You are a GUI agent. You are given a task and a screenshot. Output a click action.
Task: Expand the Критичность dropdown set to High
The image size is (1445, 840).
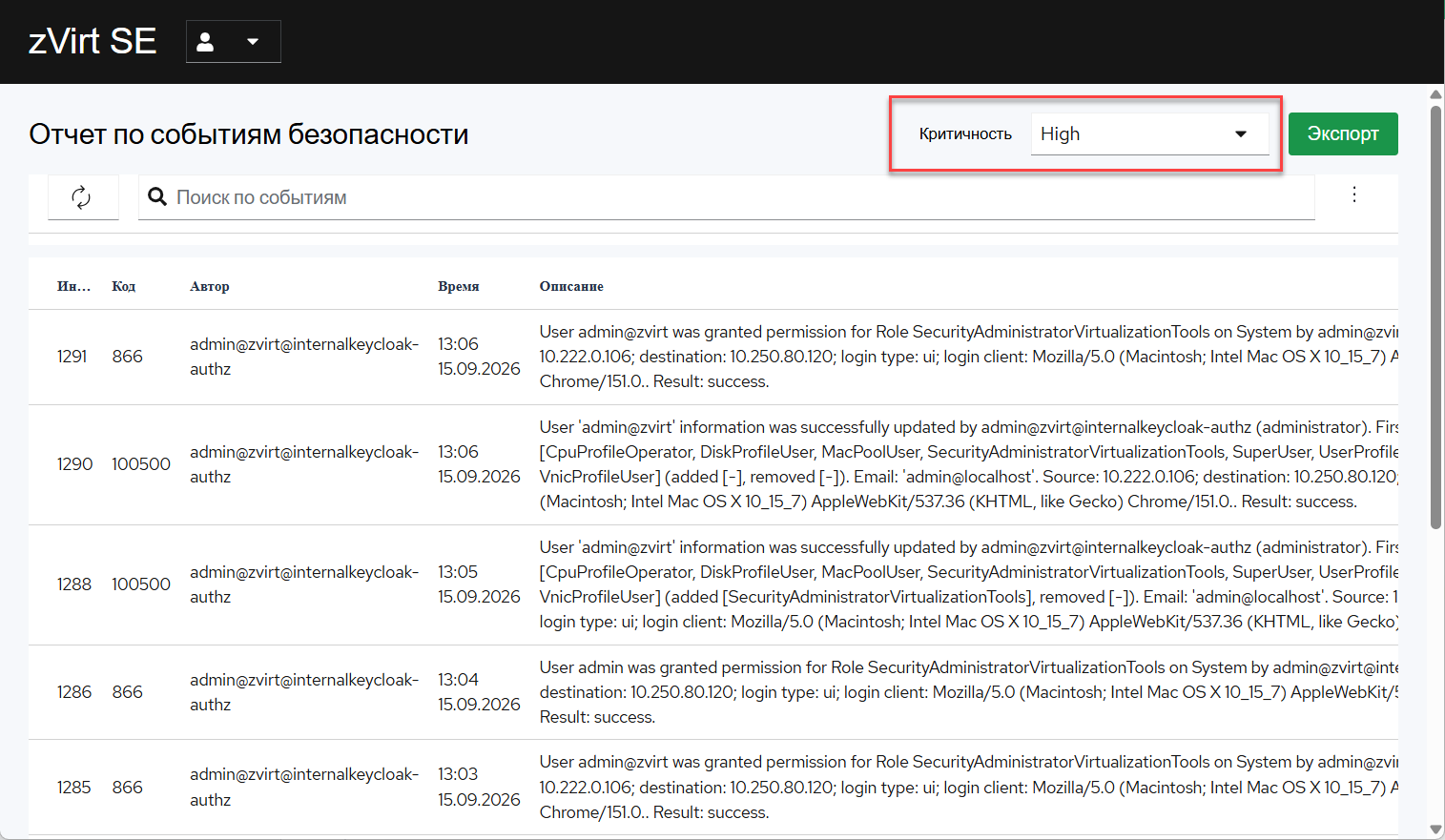pyautogui.click(x=1149, y=134)
